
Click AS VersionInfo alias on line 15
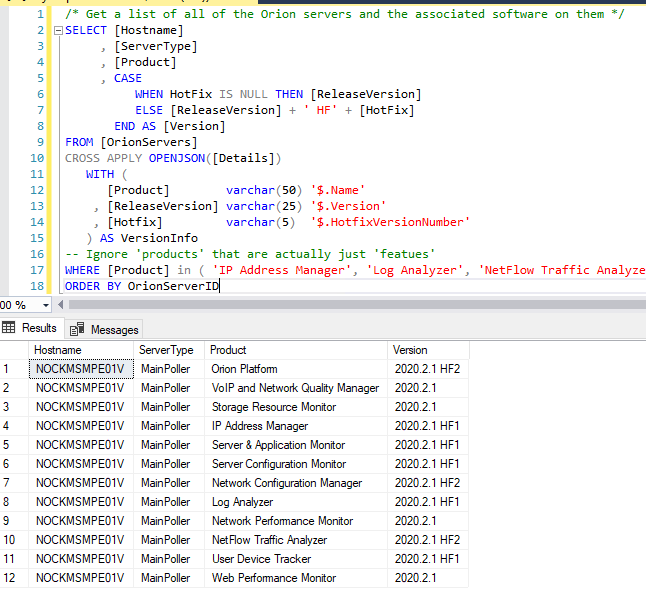[149, 238]
